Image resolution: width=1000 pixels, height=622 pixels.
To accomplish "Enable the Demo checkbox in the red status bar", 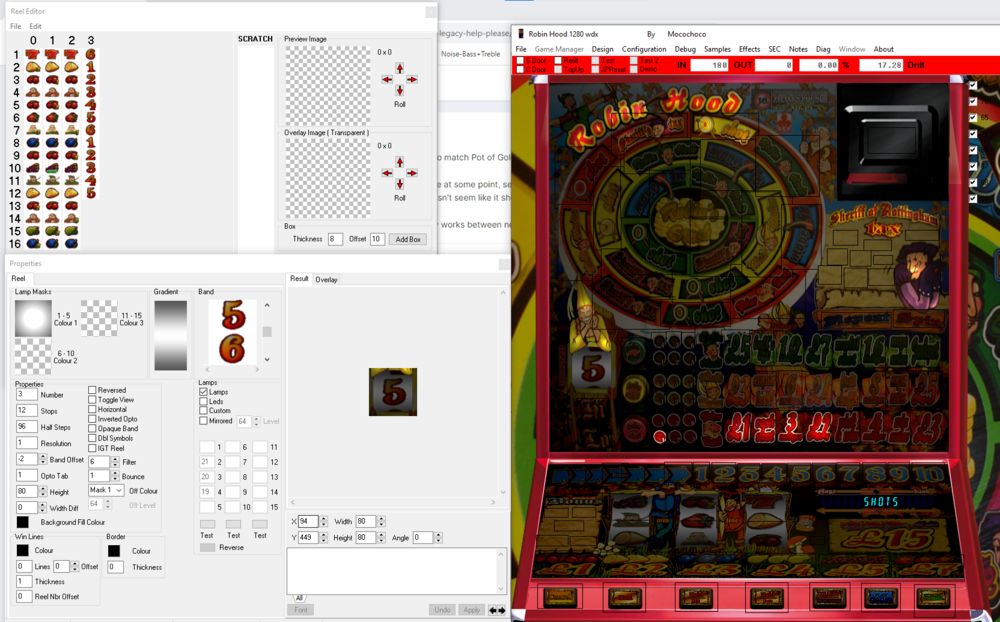I will pos(632,69).
